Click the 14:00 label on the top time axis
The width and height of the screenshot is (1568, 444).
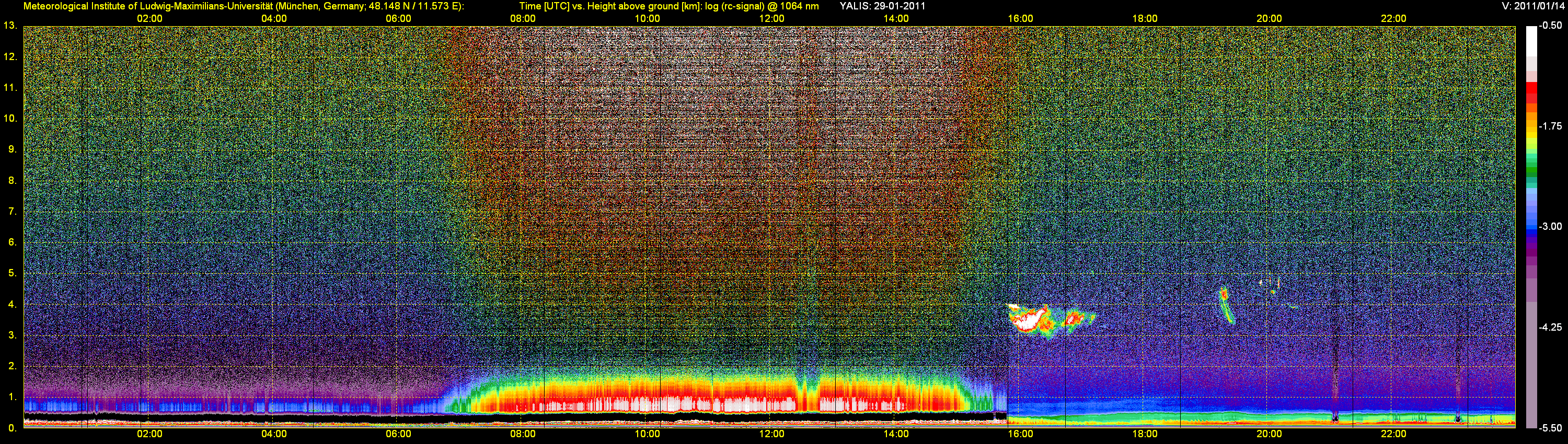coord(896,19)
